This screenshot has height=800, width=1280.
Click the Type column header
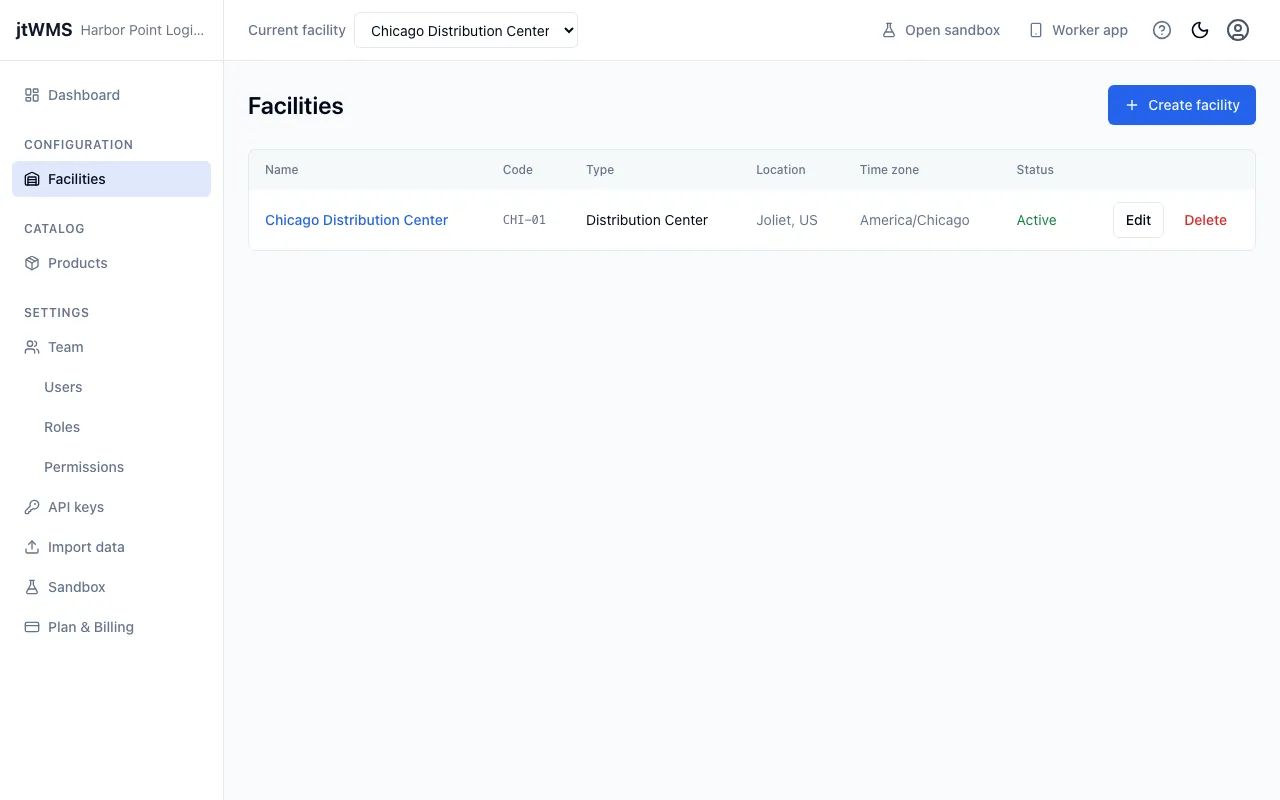[x=600, y=170]
